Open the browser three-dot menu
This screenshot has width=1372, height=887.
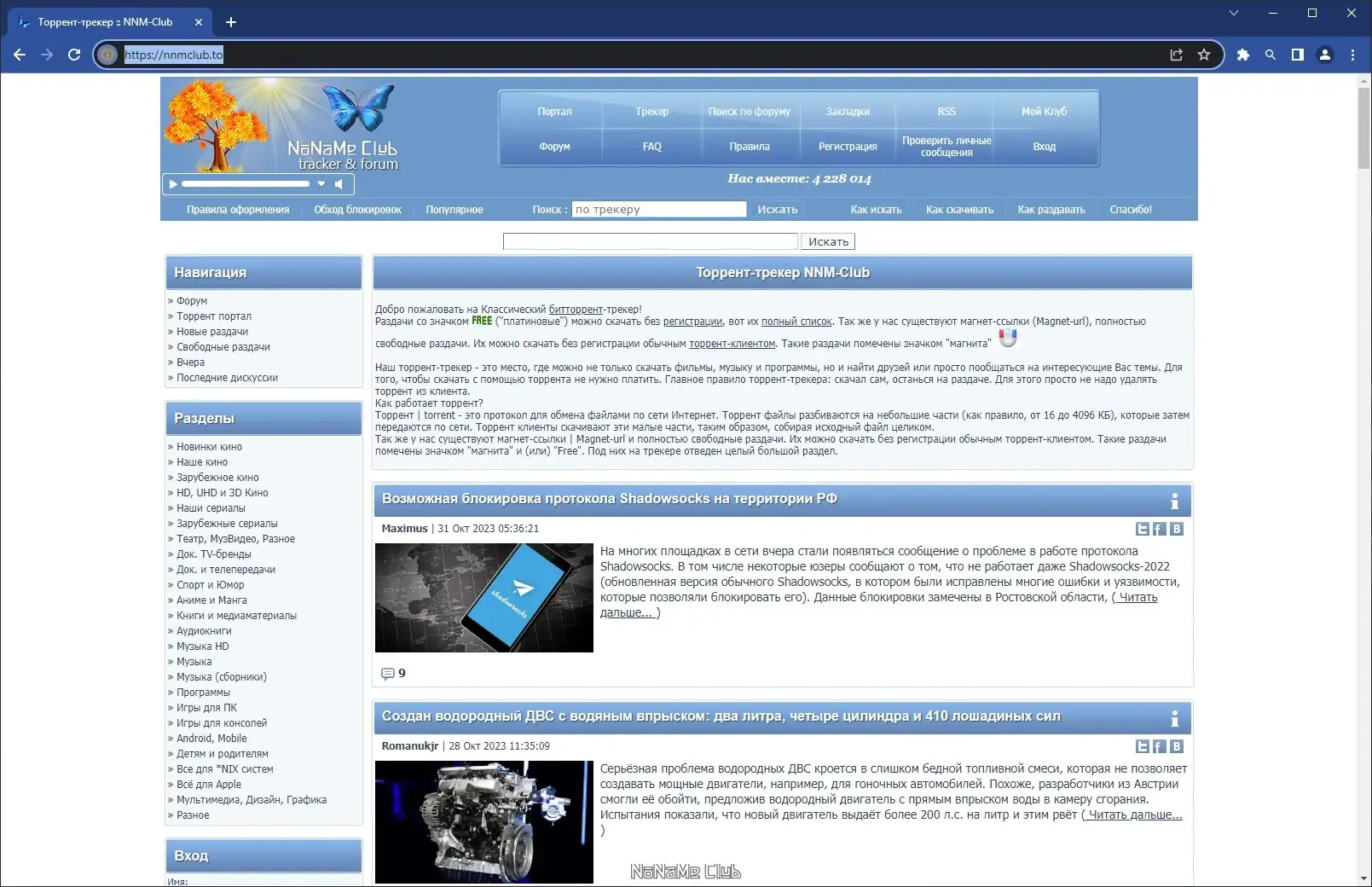[x=1352, y=55]
